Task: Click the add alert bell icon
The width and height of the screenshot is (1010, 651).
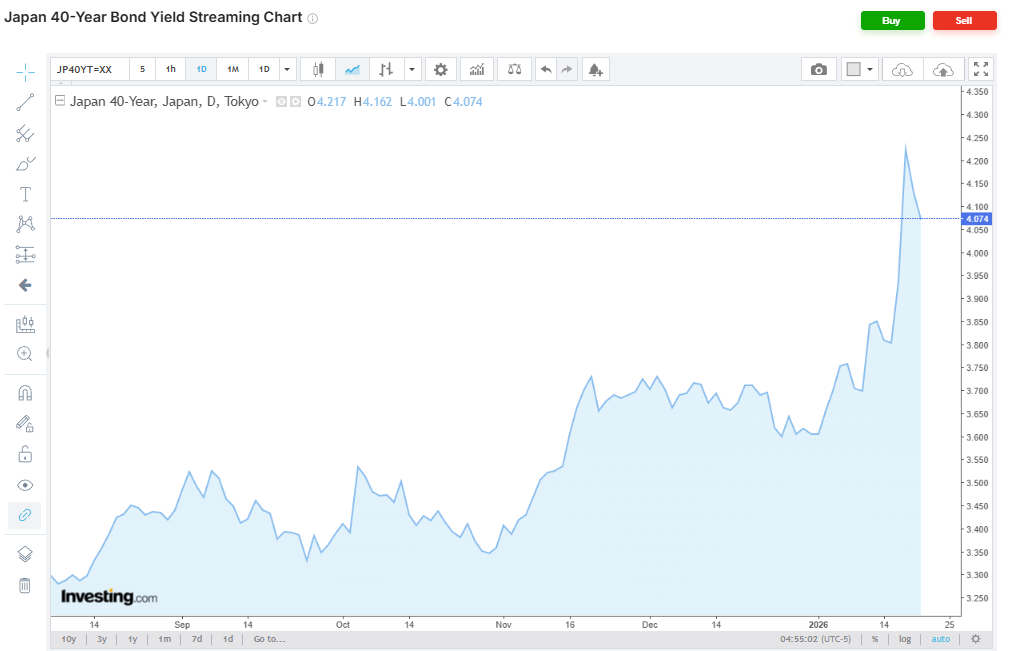Action: (595, 69)
